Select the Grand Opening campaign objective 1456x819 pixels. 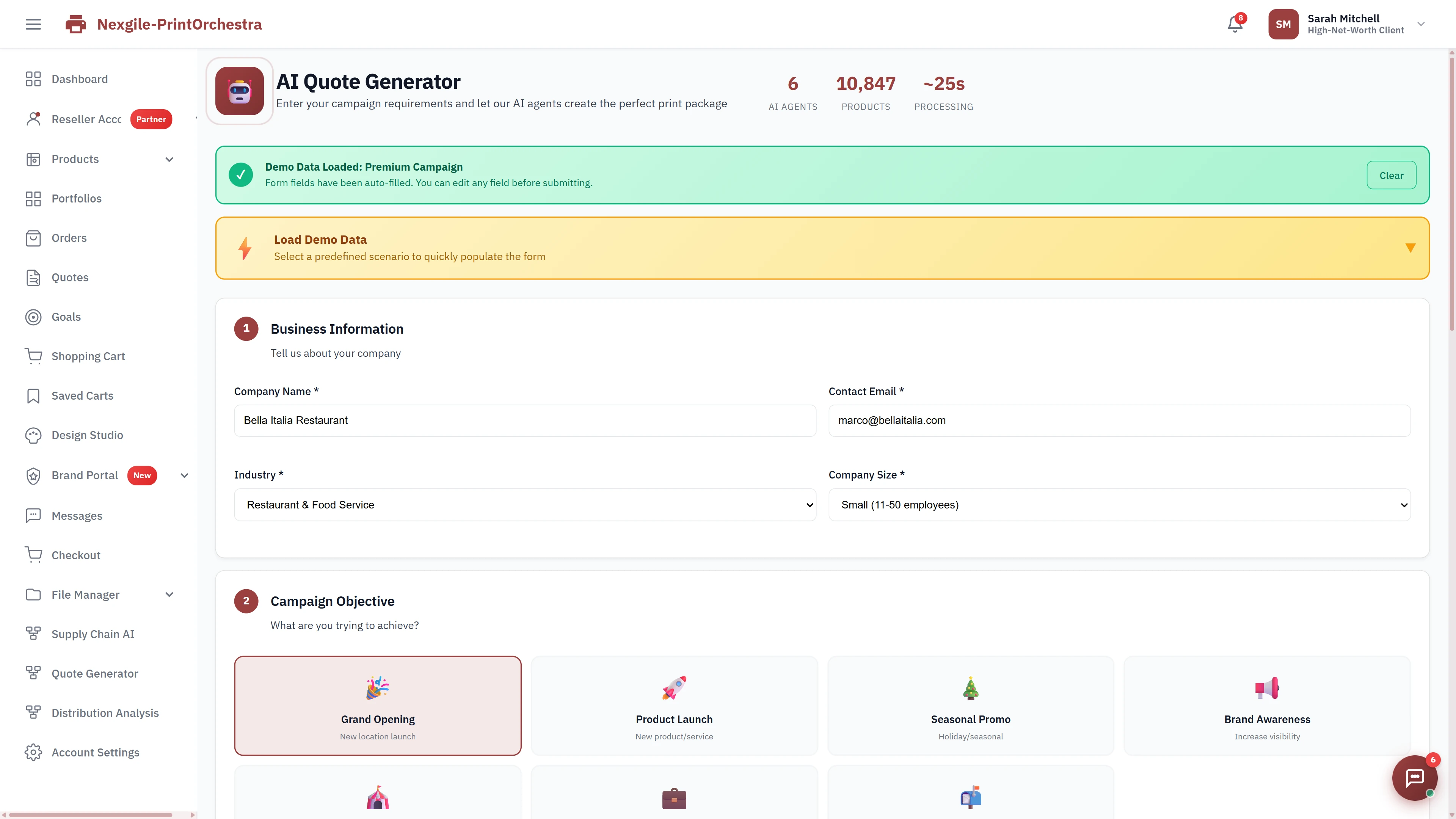[378, 705]
